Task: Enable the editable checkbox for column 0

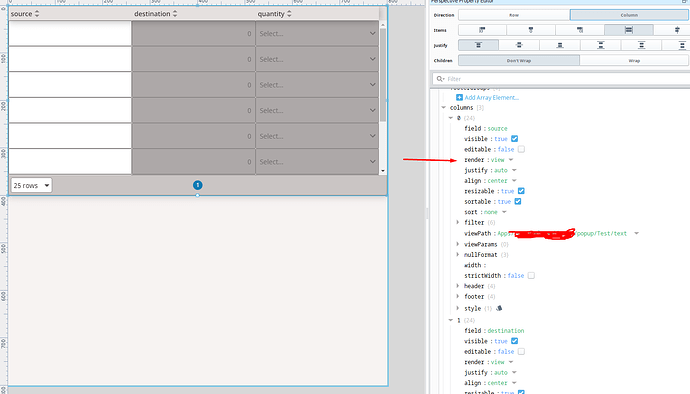Action: (521, 149)
